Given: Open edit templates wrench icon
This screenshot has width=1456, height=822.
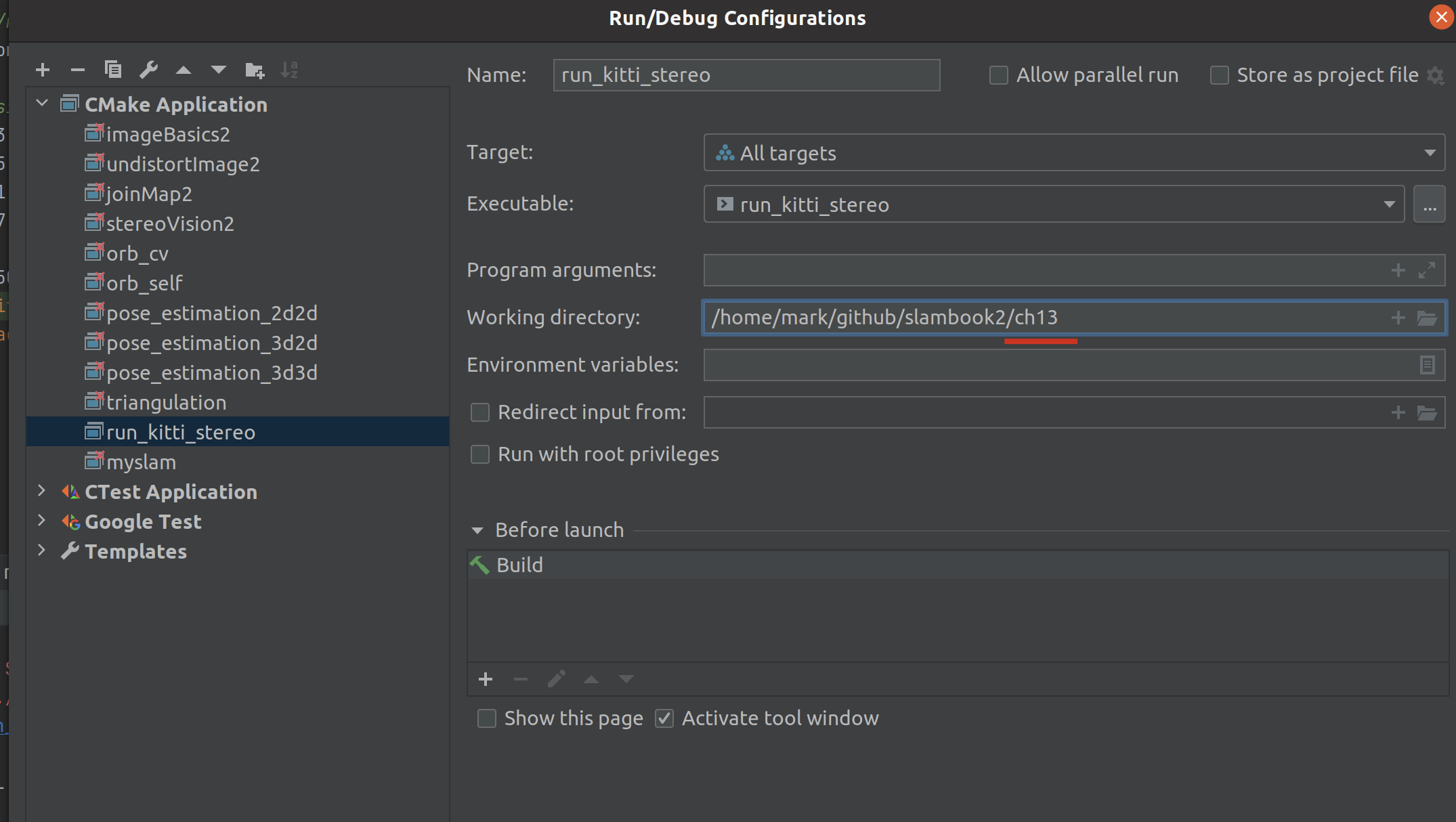Looking at the screenshot, I should [148, 69].
